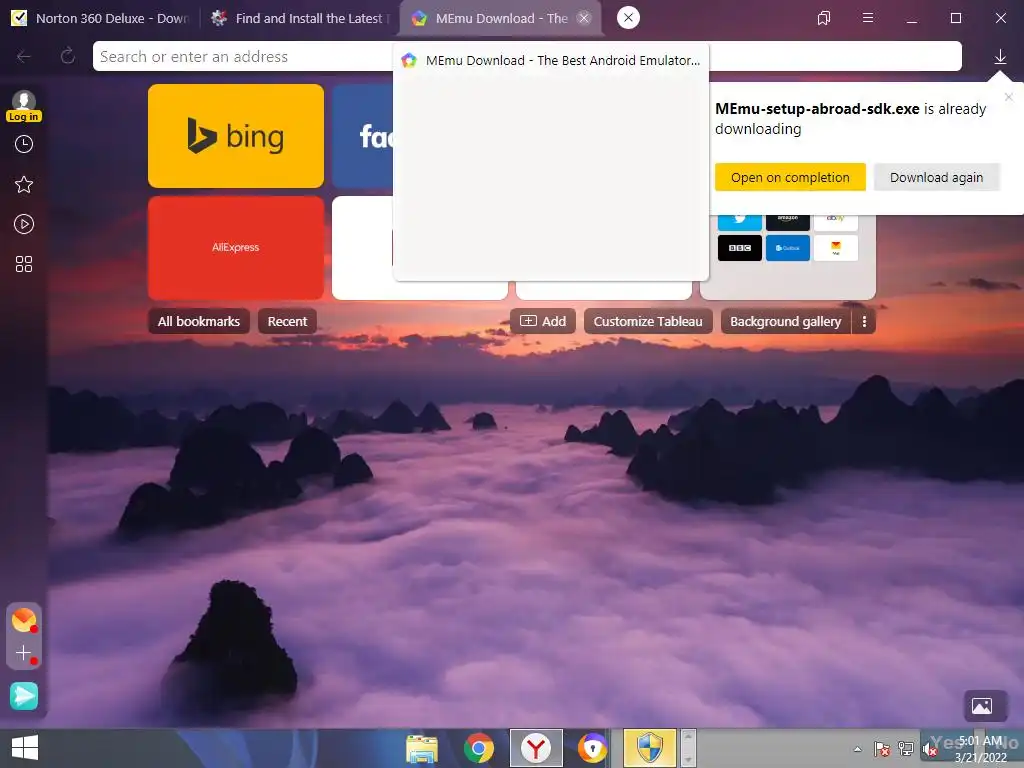Open the BBC mini tile
The height and width of the screenshot is (768, 1024).
(739, 248)
